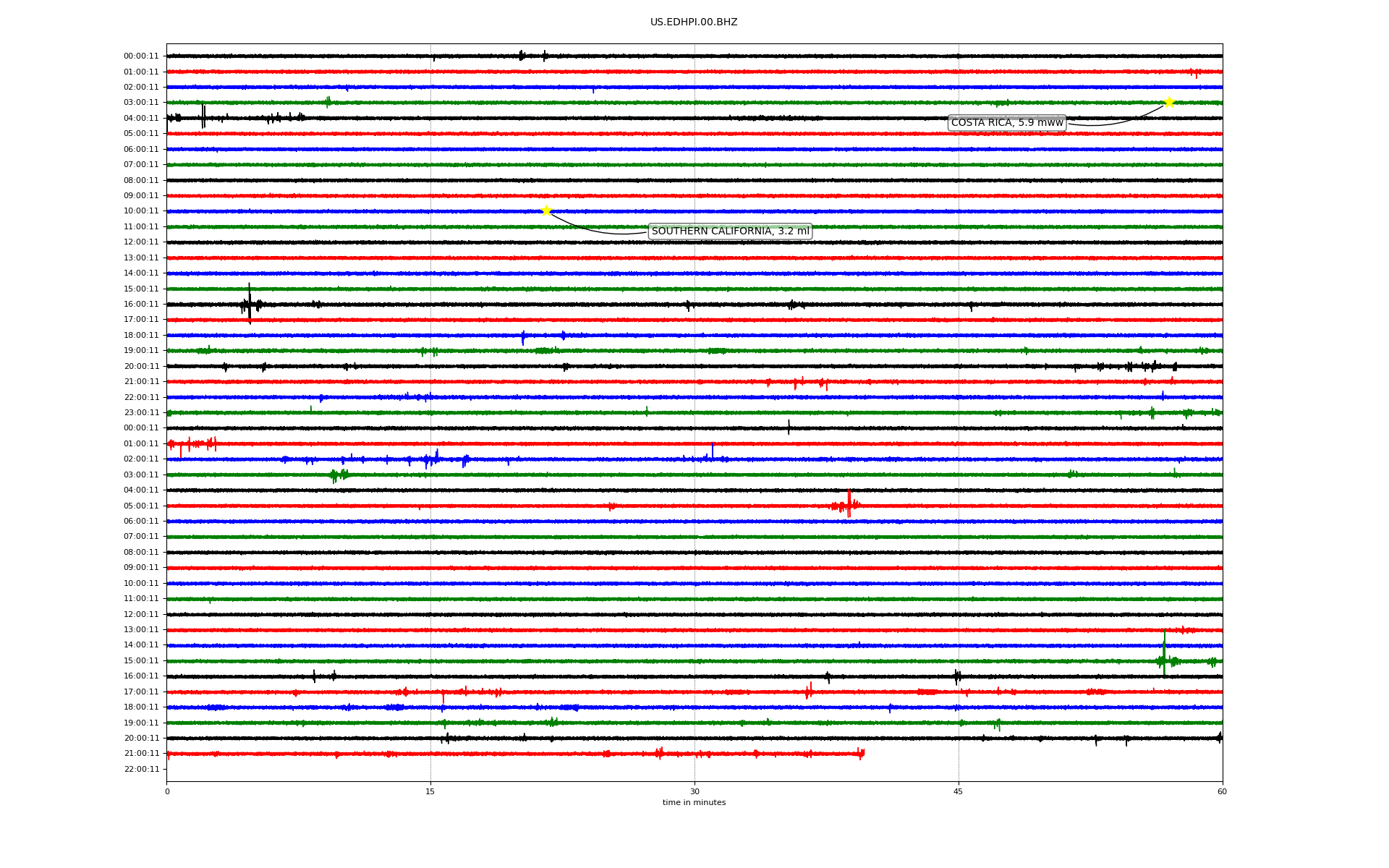Click the 0 tick on time axis
Viewport: 1389px width, 868px height.
167,791
